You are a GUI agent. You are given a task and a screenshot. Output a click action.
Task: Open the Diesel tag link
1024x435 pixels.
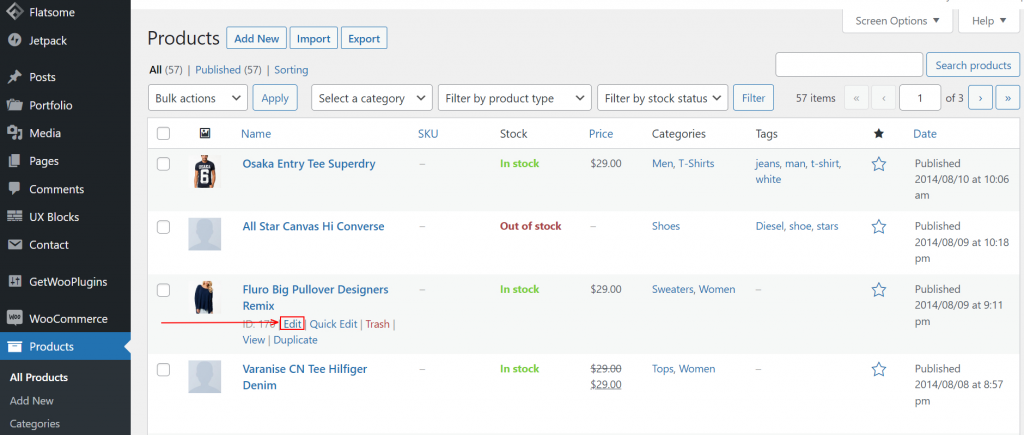click(769, 227)
